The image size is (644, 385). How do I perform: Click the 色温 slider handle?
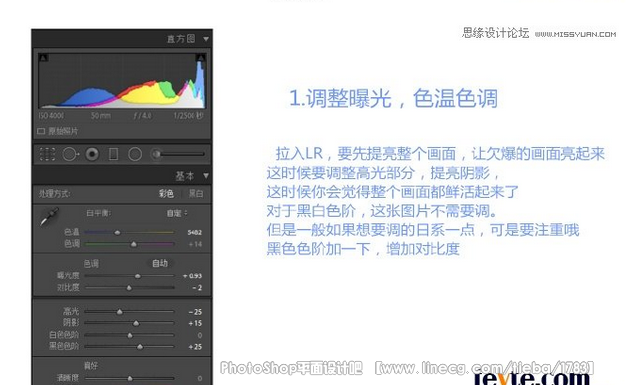117,233
